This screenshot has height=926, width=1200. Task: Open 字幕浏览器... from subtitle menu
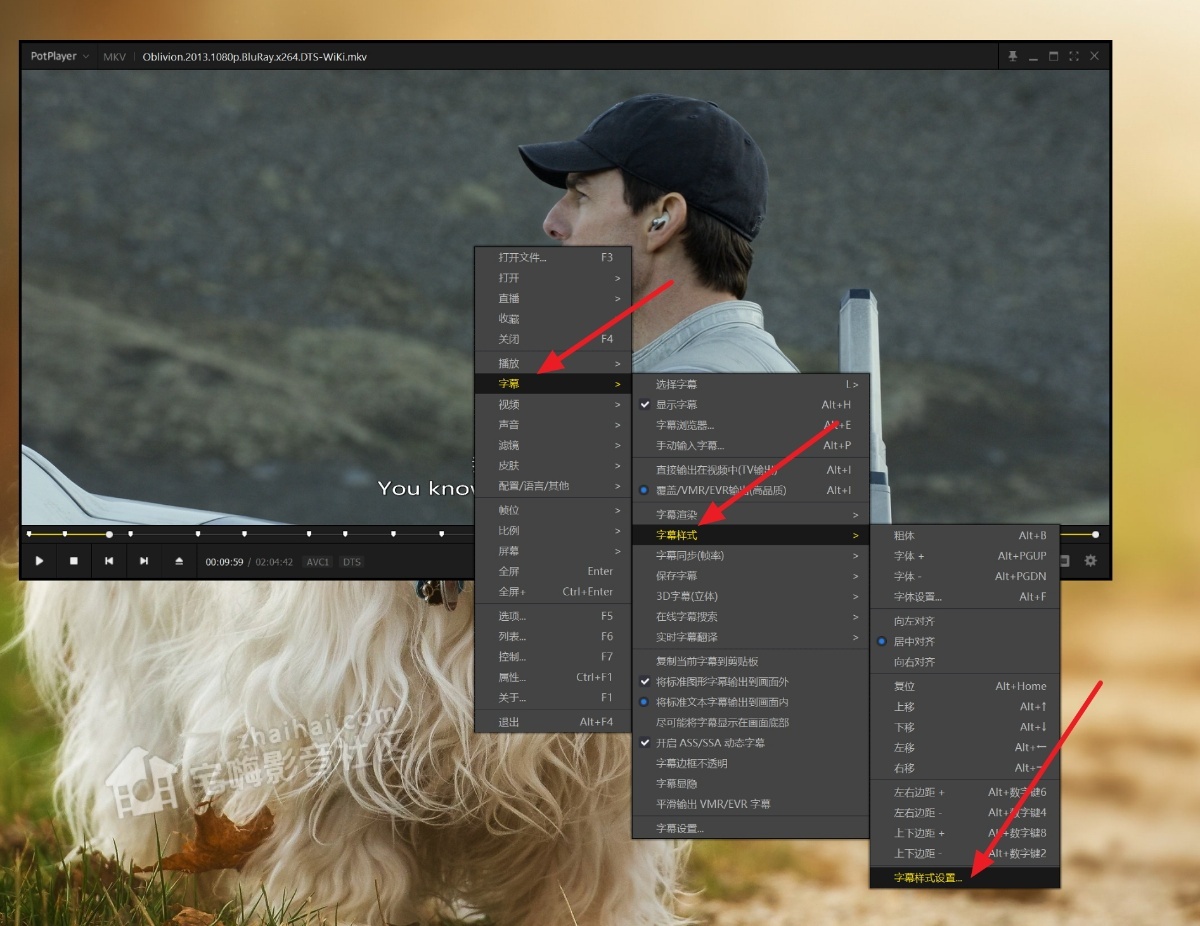pos(751,425)
